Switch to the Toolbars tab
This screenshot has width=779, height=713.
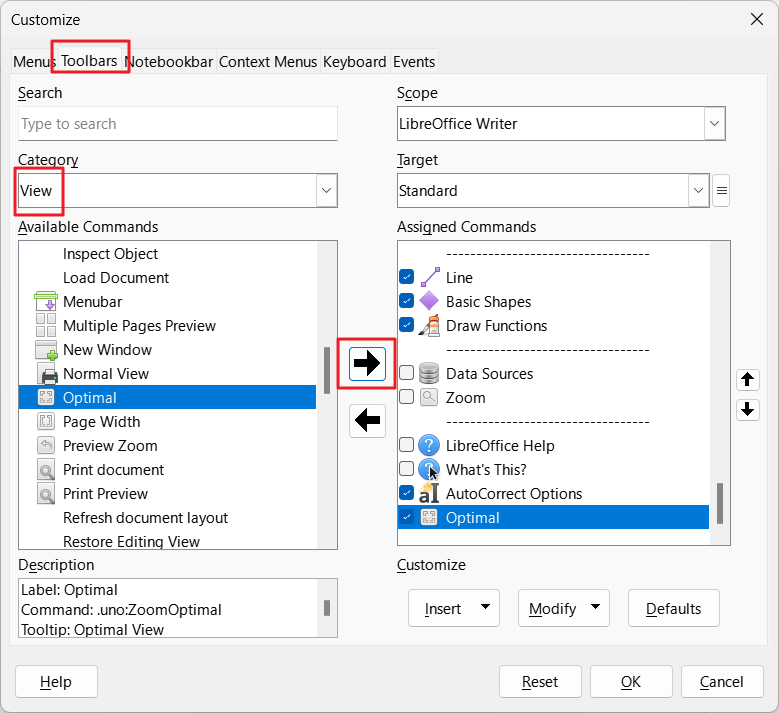(89, 61)
